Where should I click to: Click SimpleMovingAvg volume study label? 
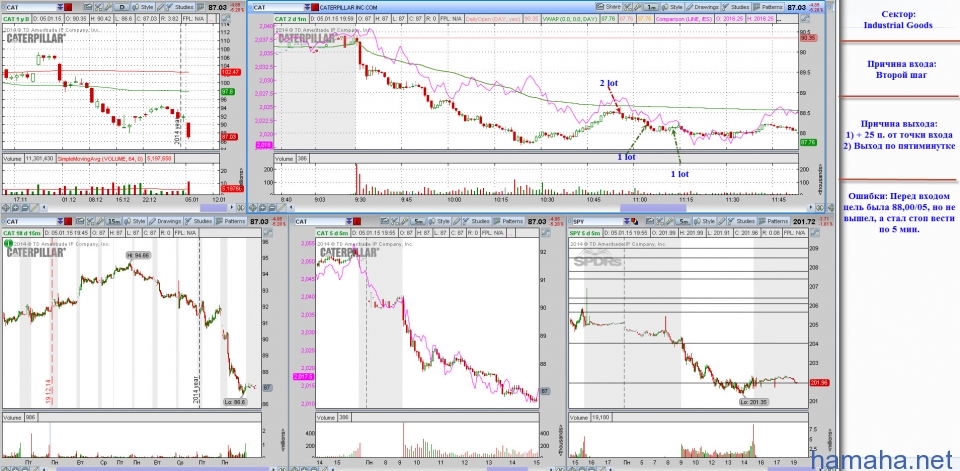click(x=102, y=158)
